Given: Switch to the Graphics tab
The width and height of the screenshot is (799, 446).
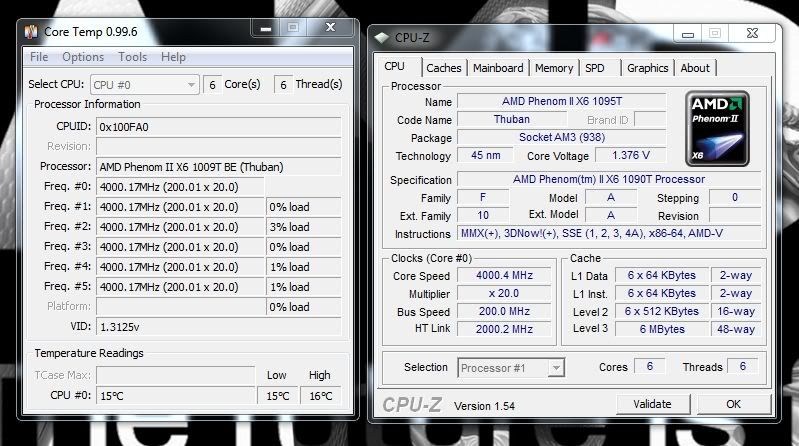Looking at the screenshot, I should tap(648, 68).
